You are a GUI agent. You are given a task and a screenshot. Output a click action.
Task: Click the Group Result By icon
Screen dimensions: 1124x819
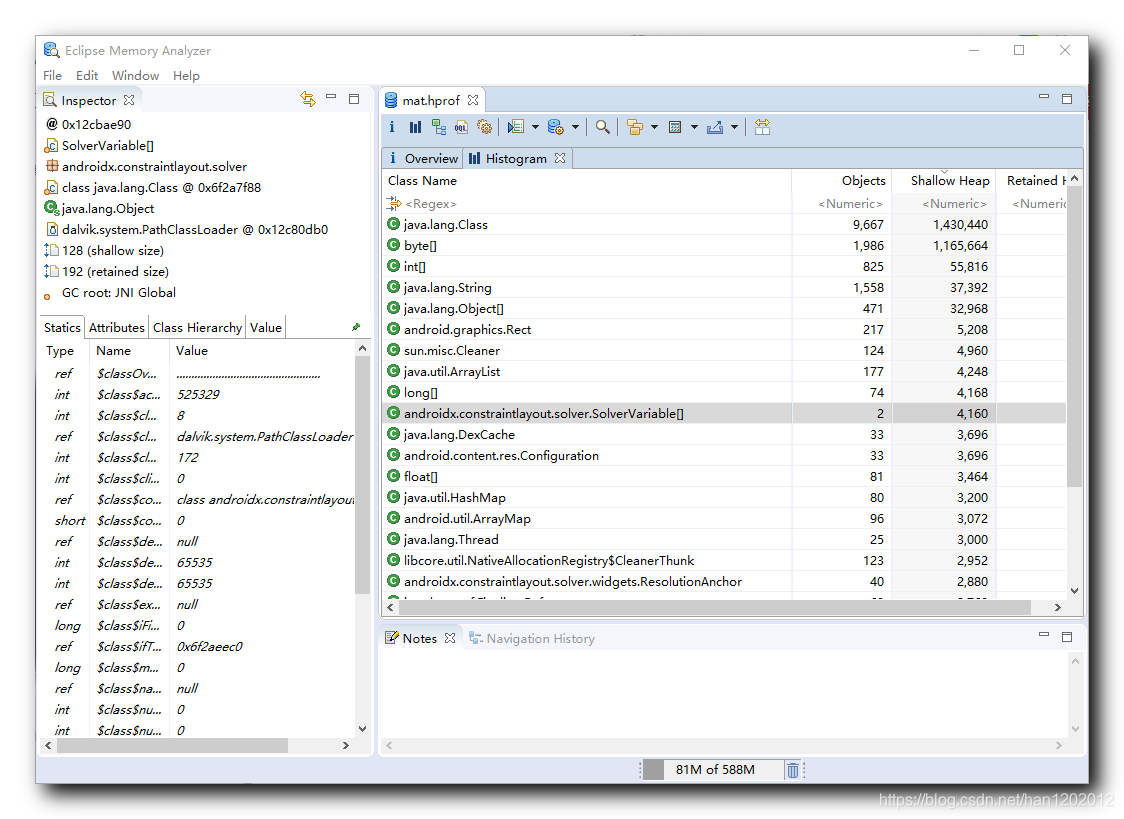point(634,127)
